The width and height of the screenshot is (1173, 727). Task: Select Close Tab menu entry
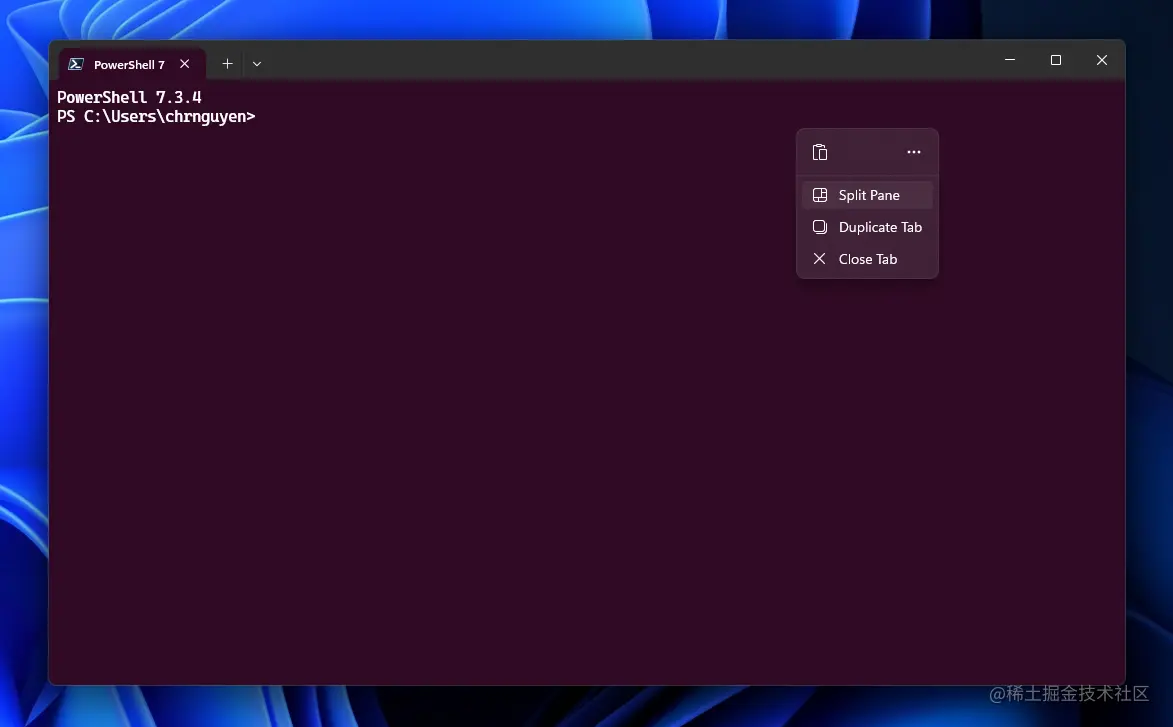[867, 259]
